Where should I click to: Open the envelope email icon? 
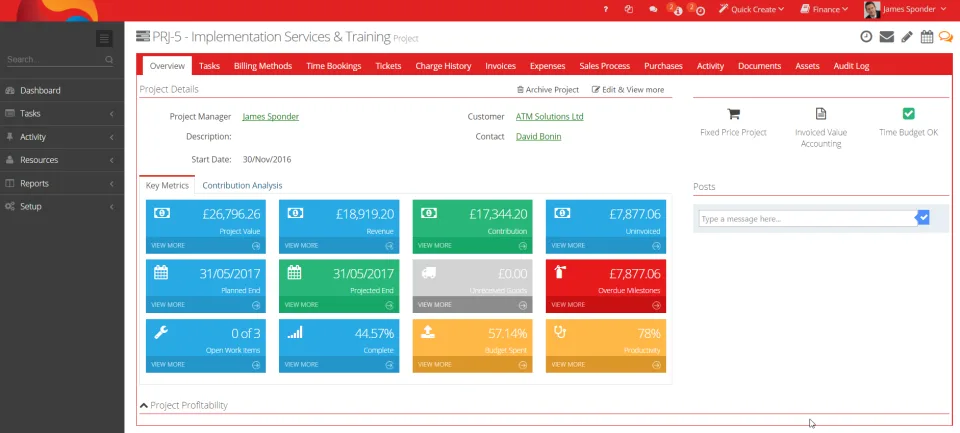click(887, 37)
